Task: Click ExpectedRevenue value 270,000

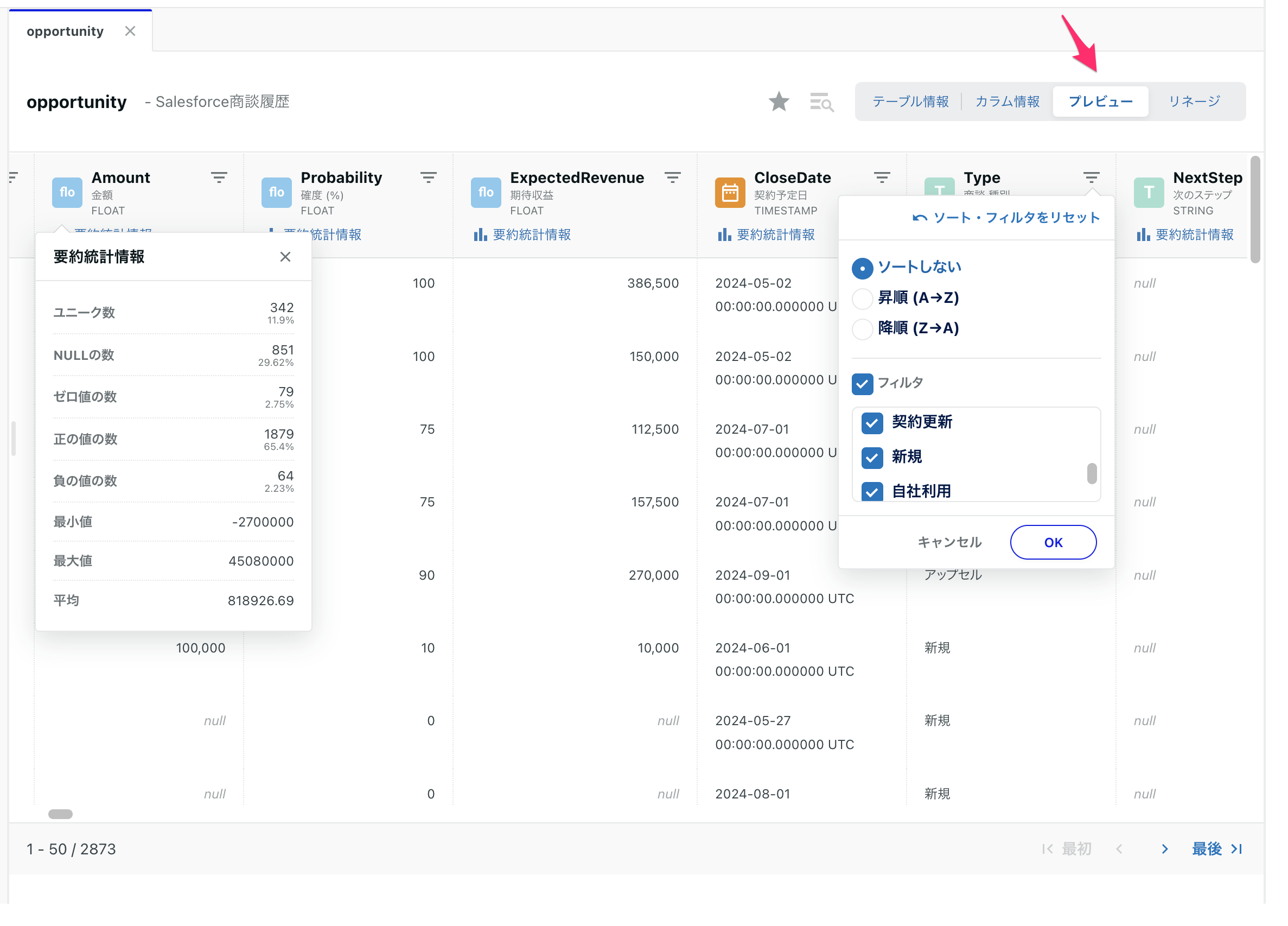Action: tap(653, 575)
